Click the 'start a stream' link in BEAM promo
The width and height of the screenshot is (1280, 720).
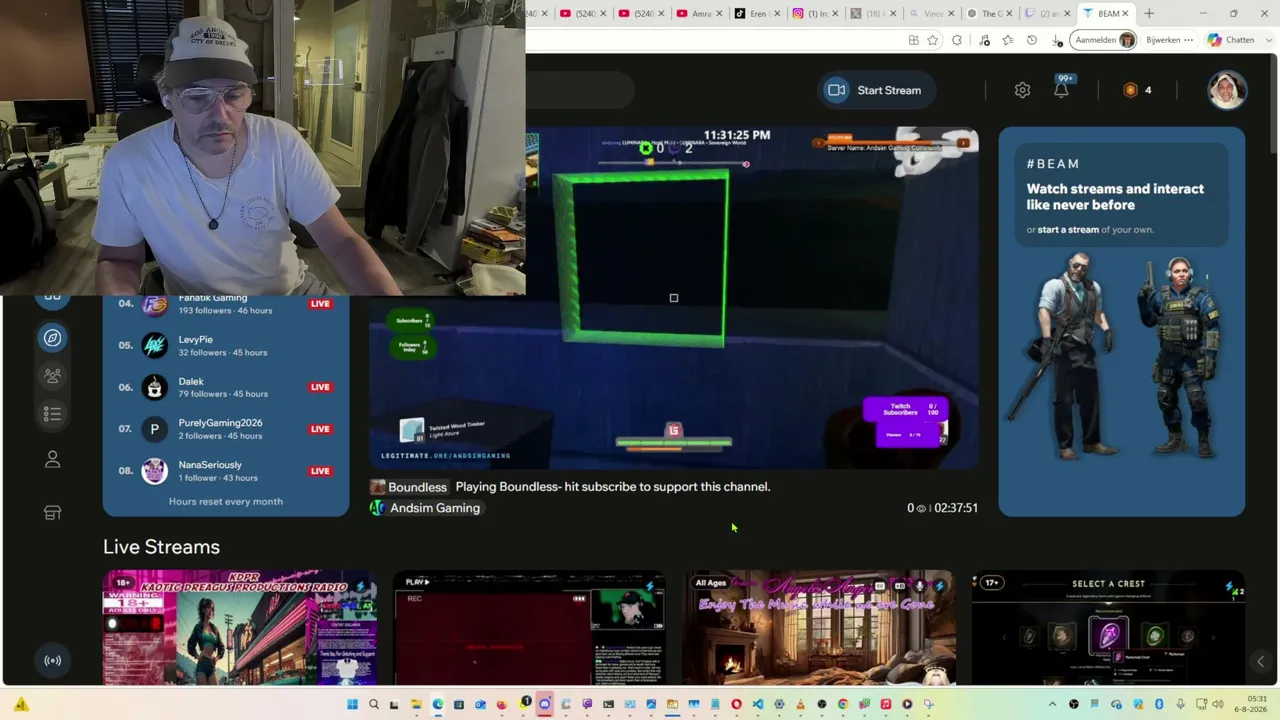coord(1068,230)
